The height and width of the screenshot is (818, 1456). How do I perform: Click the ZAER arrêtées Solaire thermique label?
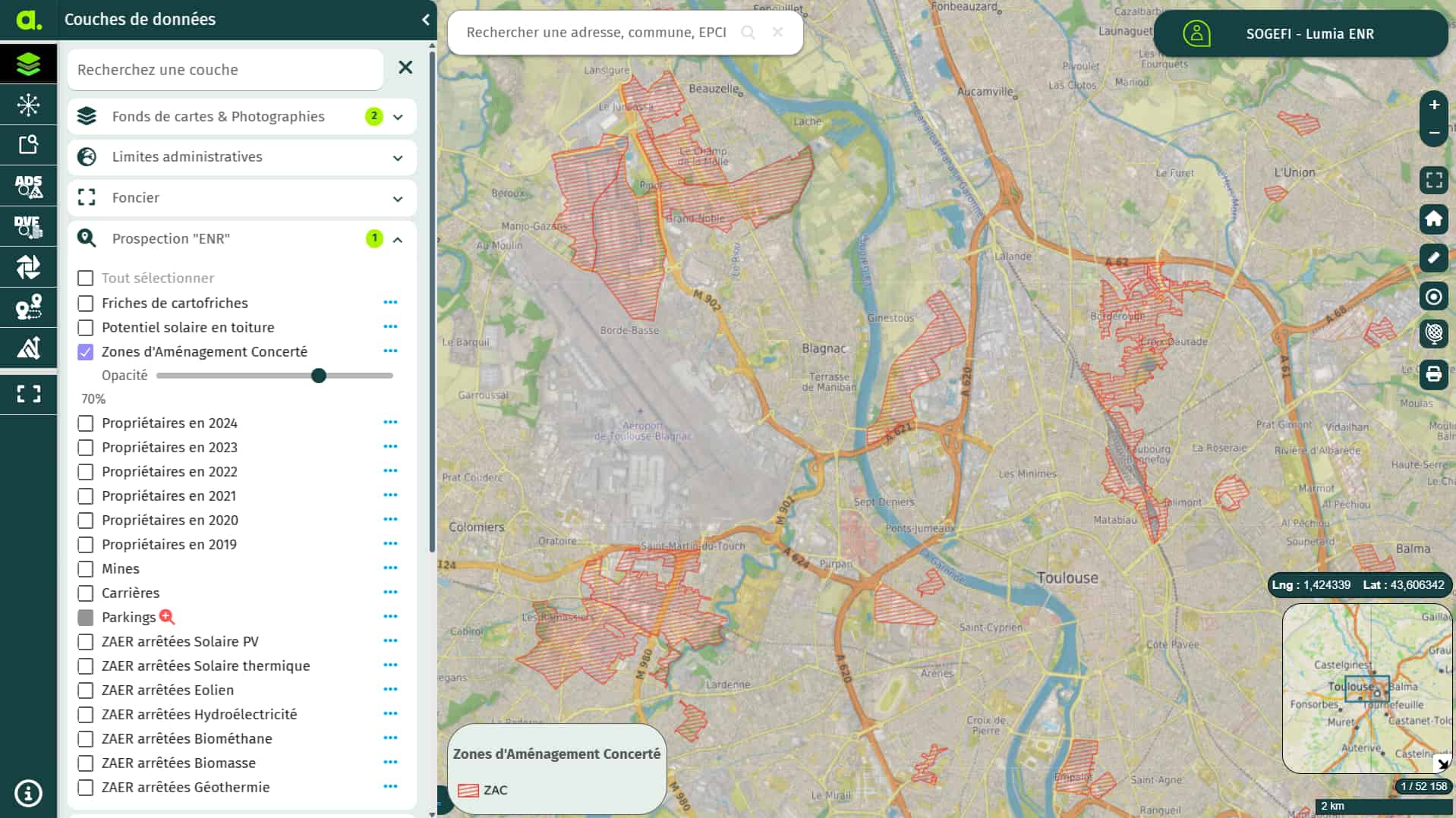(206, 666)
